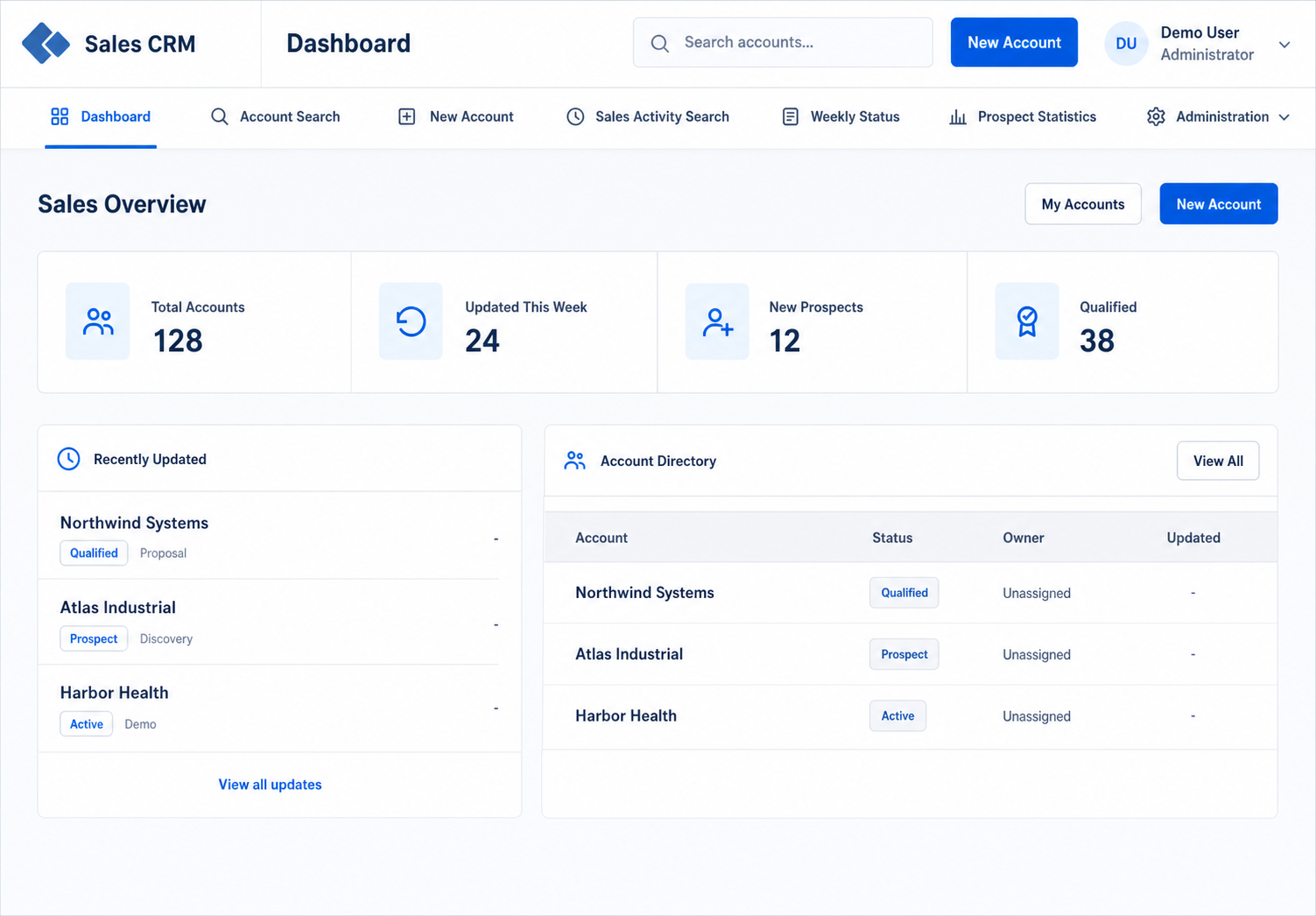Click the Qualified value 38
1316x916 pixels.
pyautogui.click(x=1097, y=341)
